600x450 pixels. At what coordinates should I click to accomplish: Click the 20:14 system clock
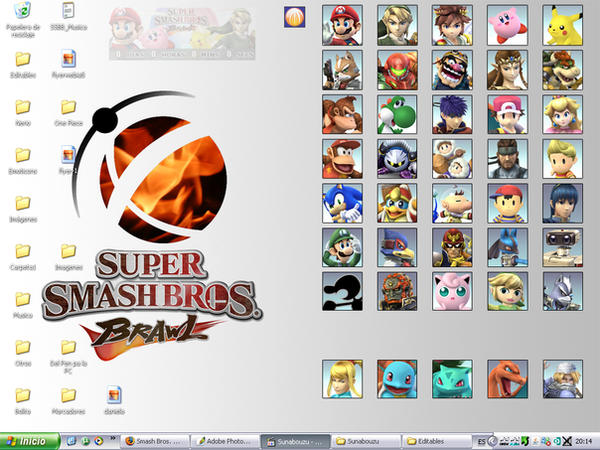[584, 442]
